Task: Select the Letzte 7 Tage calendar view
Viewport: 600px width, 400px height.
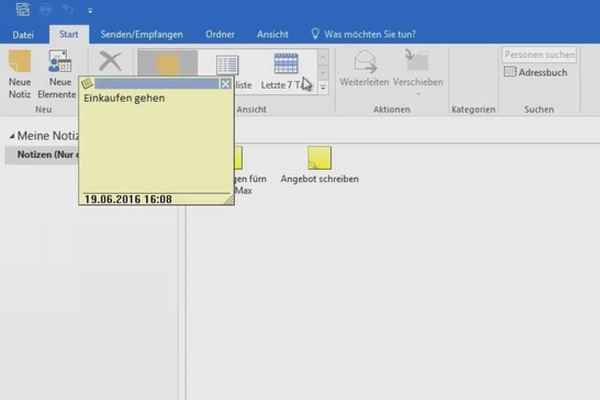Action: pyautogui.click(x=286, y=71)
